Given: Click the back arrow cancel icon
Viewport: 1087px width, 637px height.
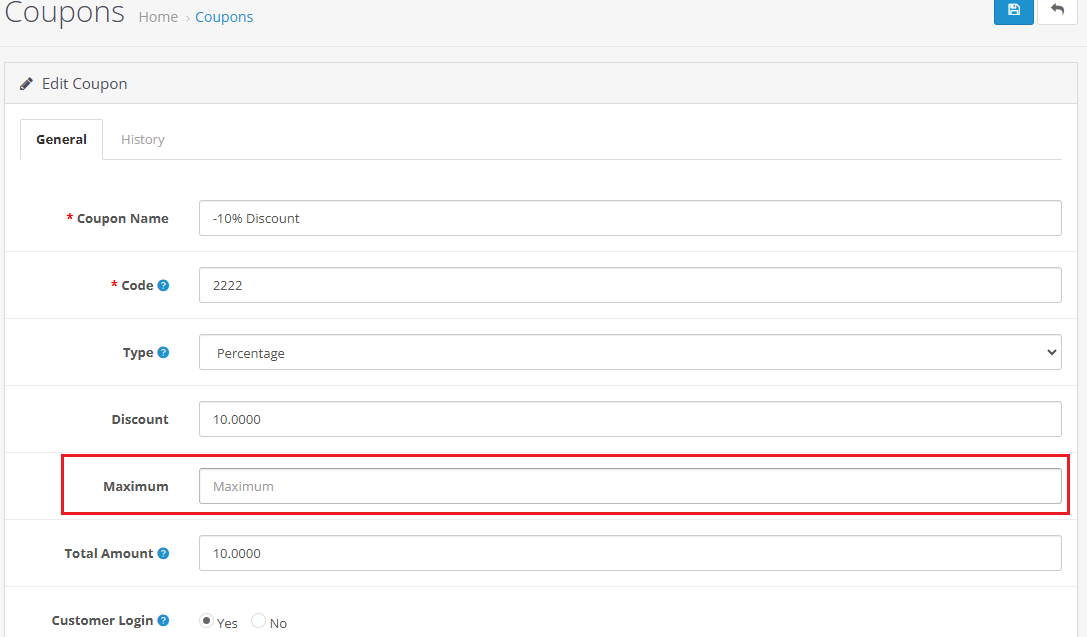Looking at the screenshot, I should [1057, 10].
